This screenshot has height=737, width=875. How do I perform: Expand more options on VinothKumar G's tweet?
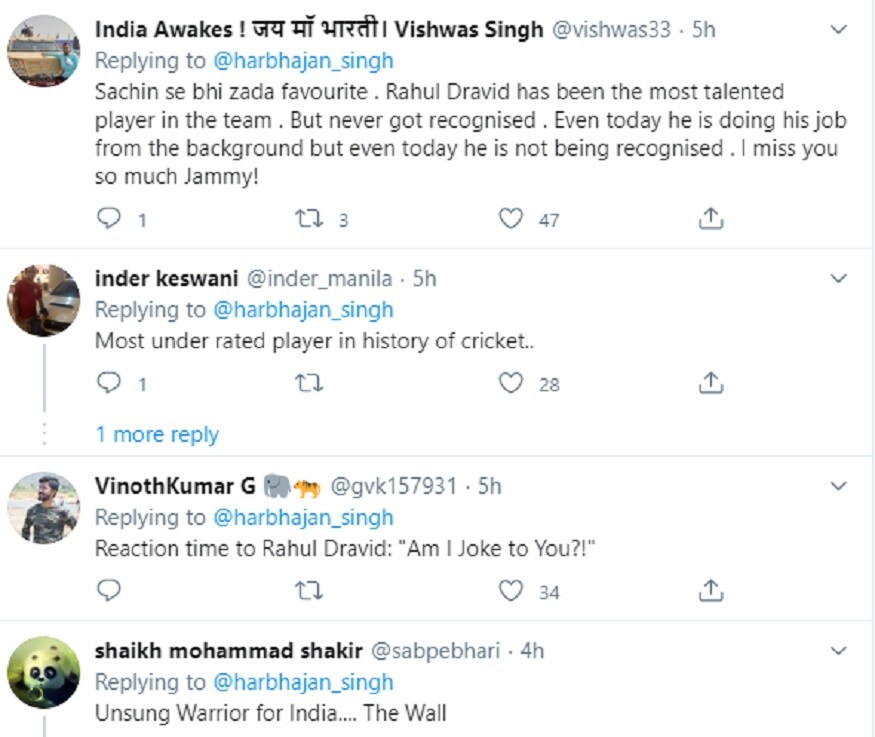[839, 486]
